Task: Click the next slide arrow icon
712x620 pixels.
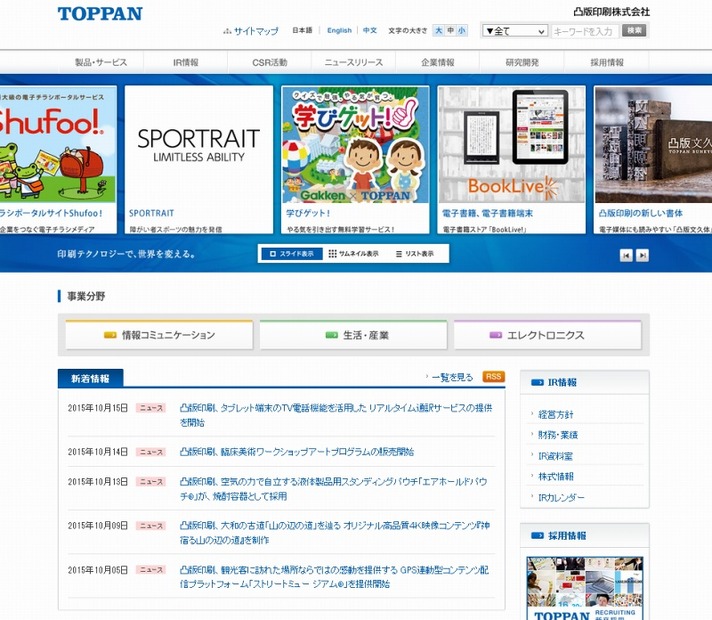Action: pos(642,255)
